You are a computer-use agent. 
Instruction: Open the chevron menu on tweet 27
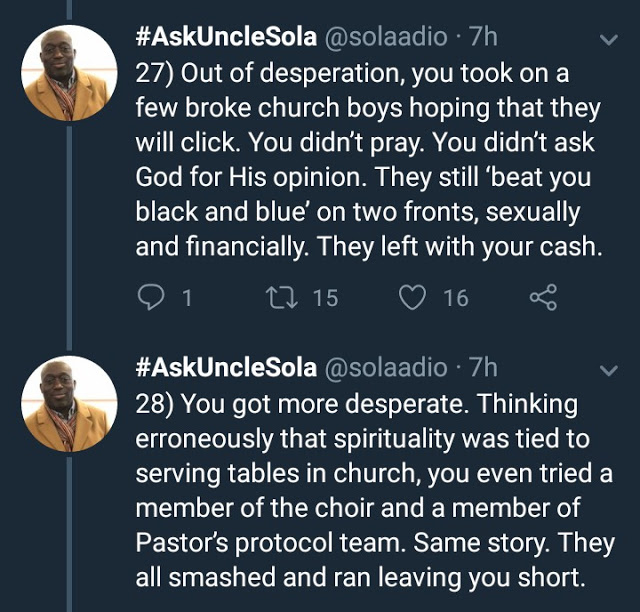[607, 41]
